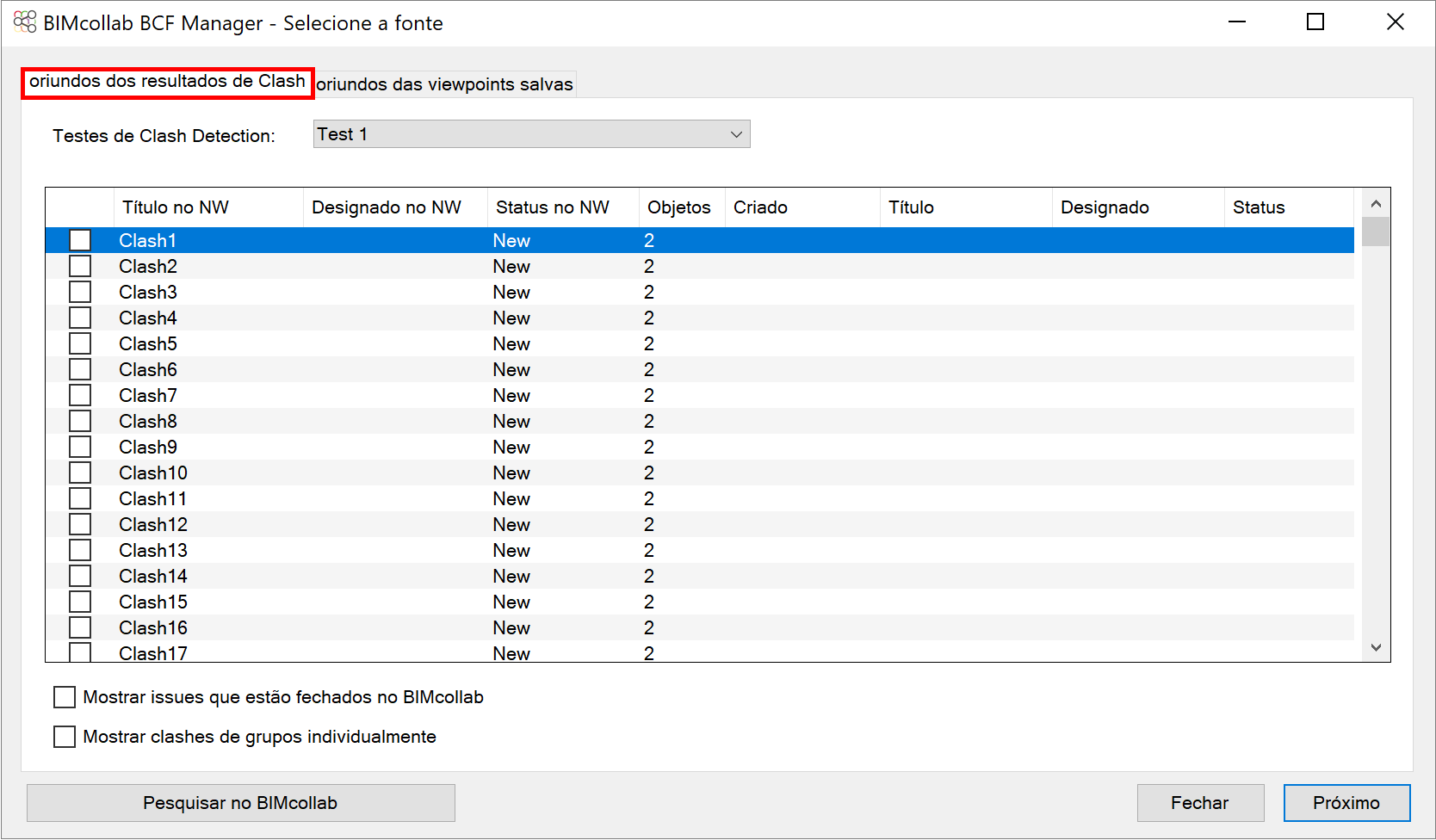Tick the checkbox for Clash4
The height and width of the screenshot is (840, 1436).
point(80,318)
